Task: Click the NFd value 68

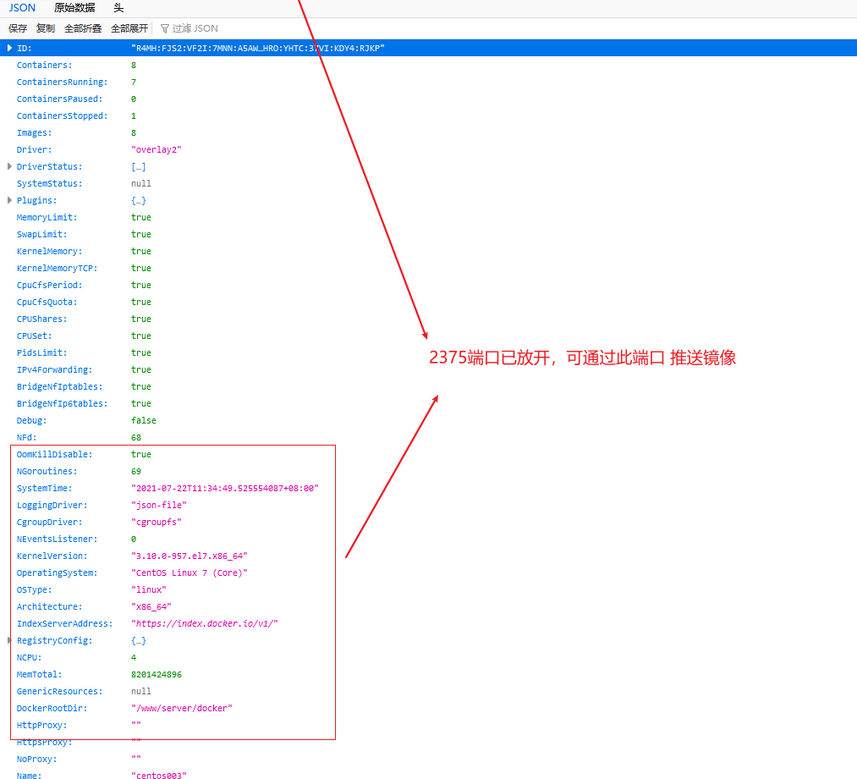Action: [x=136, y=438]
